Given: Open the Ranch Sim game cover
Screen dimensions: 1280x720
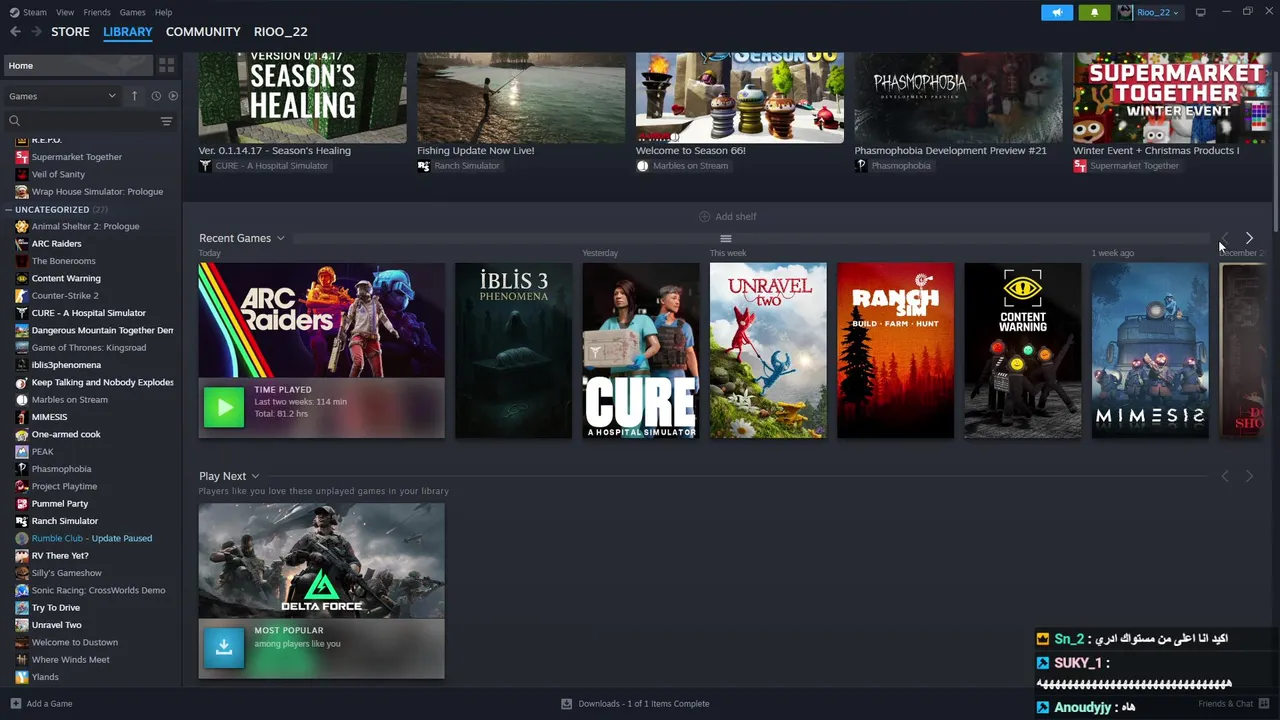Looking at the screenshot, I should coord(895,350).
